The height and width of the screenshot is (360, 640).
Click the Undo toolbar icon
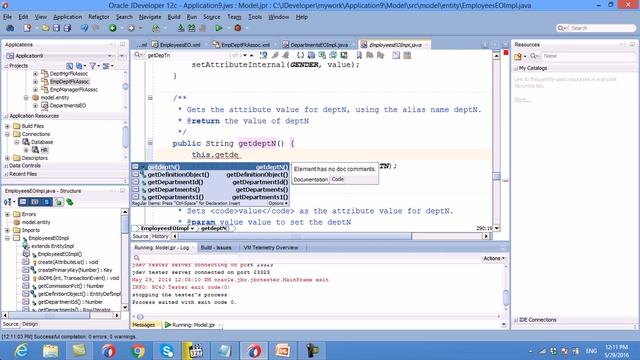84,28
